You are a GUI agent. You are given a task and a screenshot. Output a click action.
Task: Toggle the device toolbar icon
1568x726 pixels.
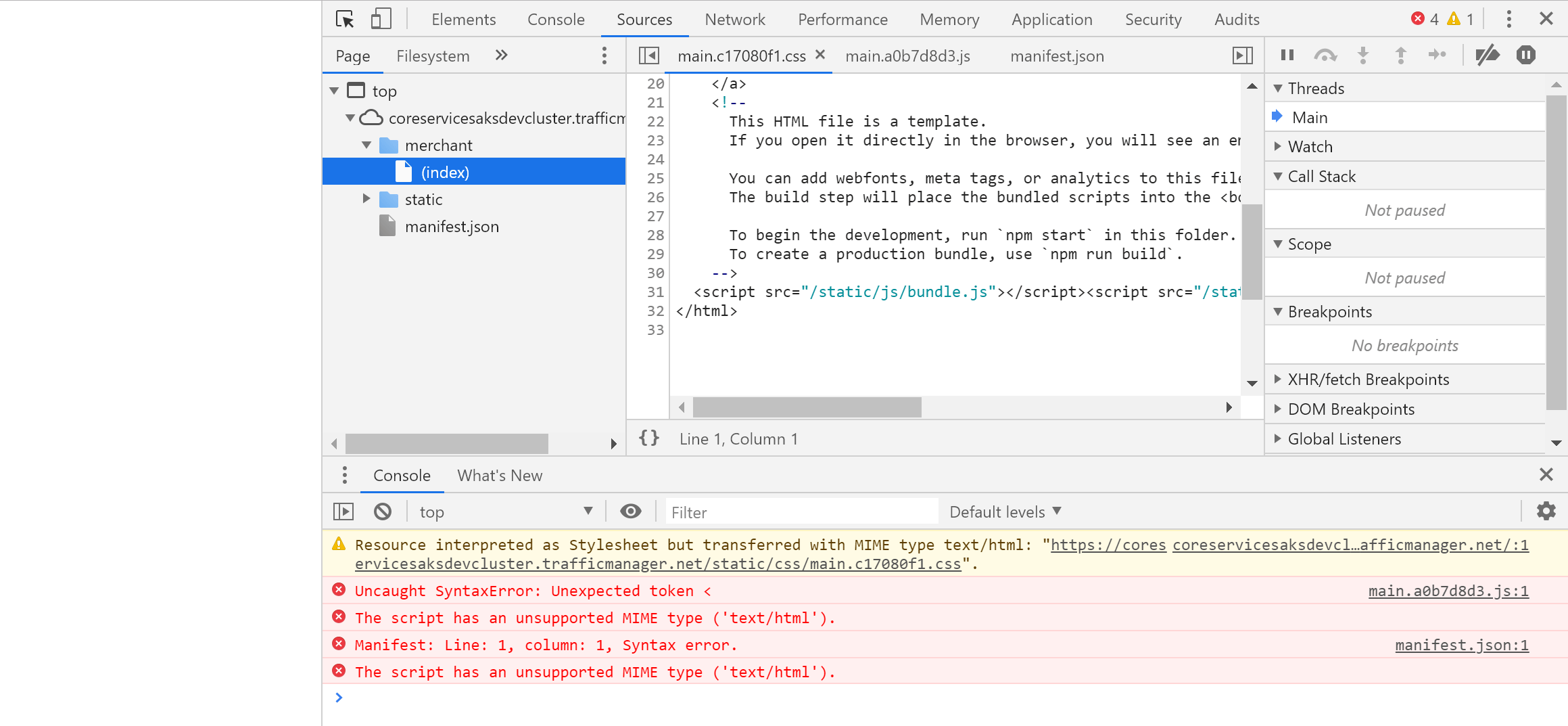(x=381, y=19)
